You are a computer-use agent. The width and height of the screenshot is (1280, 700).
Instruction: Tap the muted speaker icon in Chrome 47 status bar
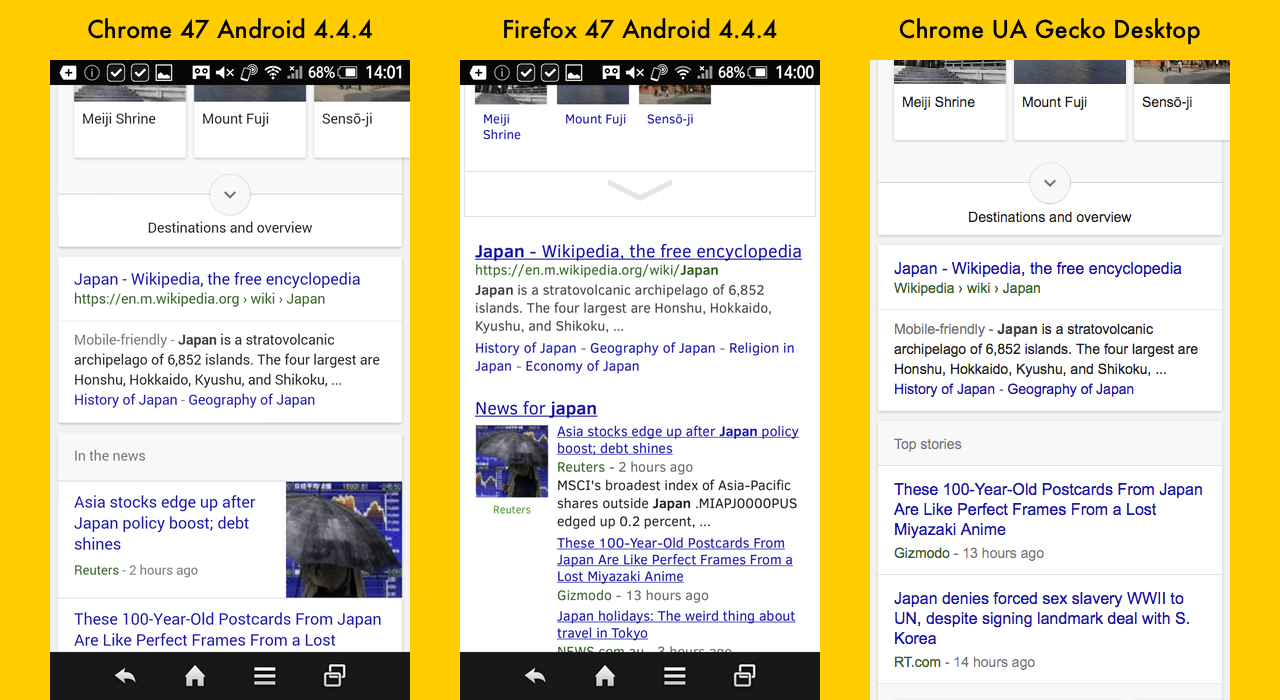pos(225,72)
